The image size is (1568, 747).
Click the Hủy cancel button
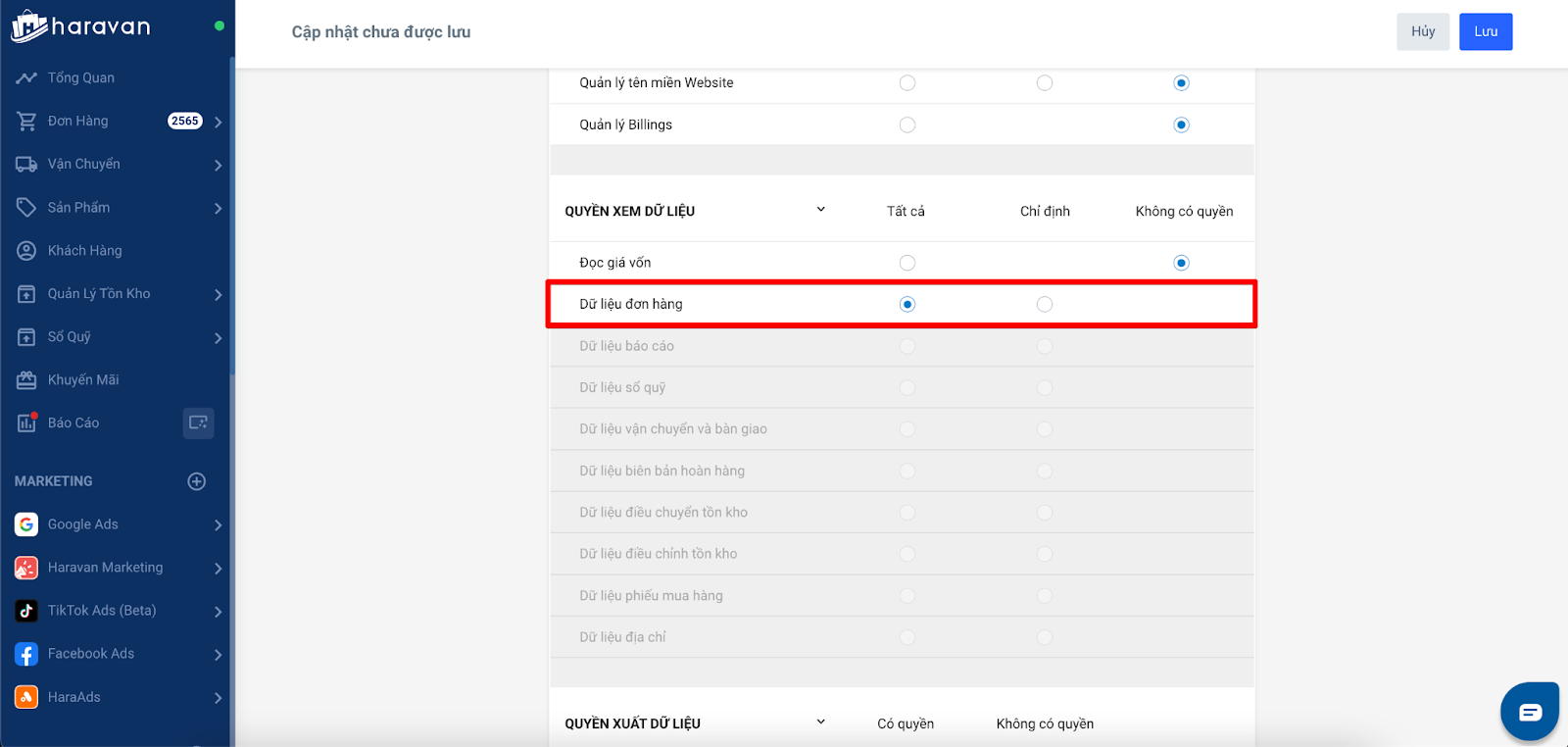coord(1423,31)
